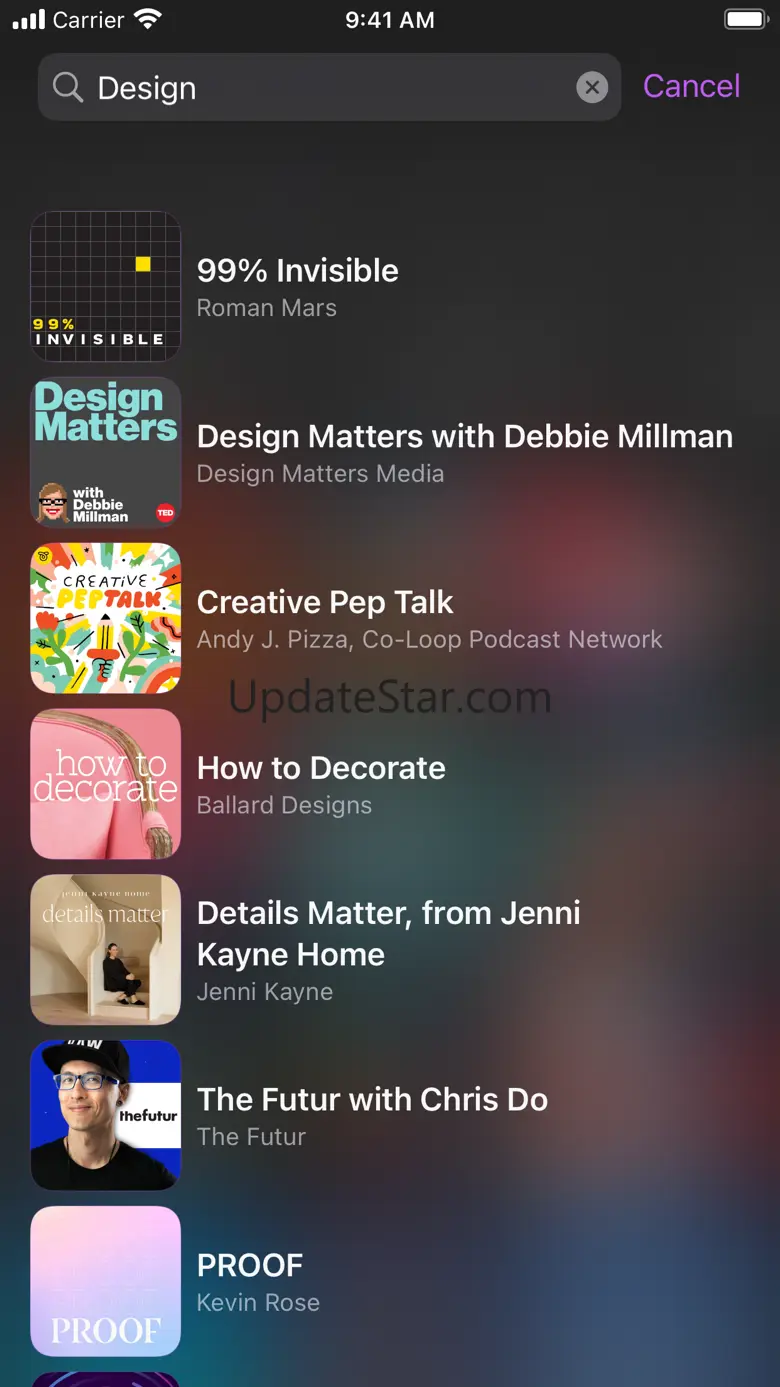Select The Futur publisher subtitle
This screenshot has height=1387, width=780.
251,1137
